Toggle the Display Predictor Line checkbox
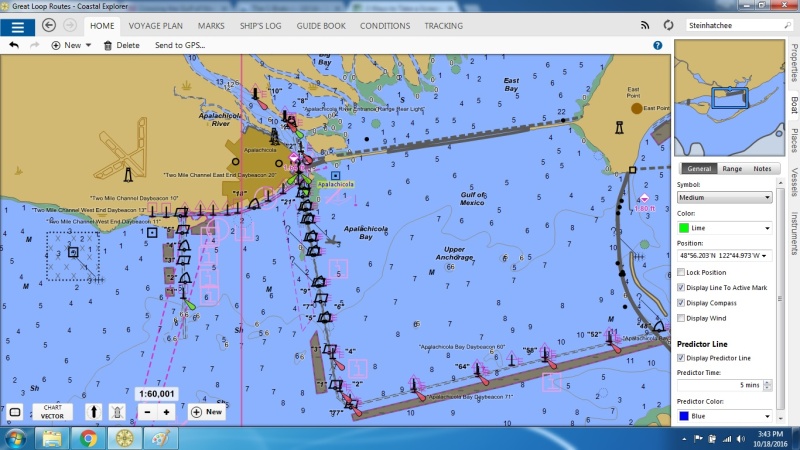 [681, 358]
